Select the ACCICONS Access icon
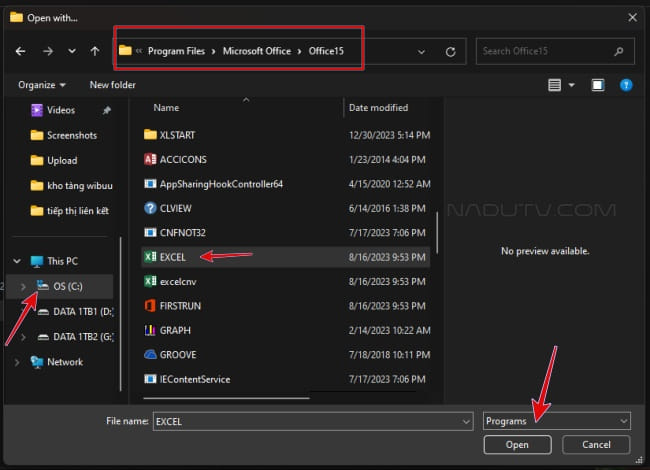The width and height of the screenshot is (650, 470). [x=150, y=159]
